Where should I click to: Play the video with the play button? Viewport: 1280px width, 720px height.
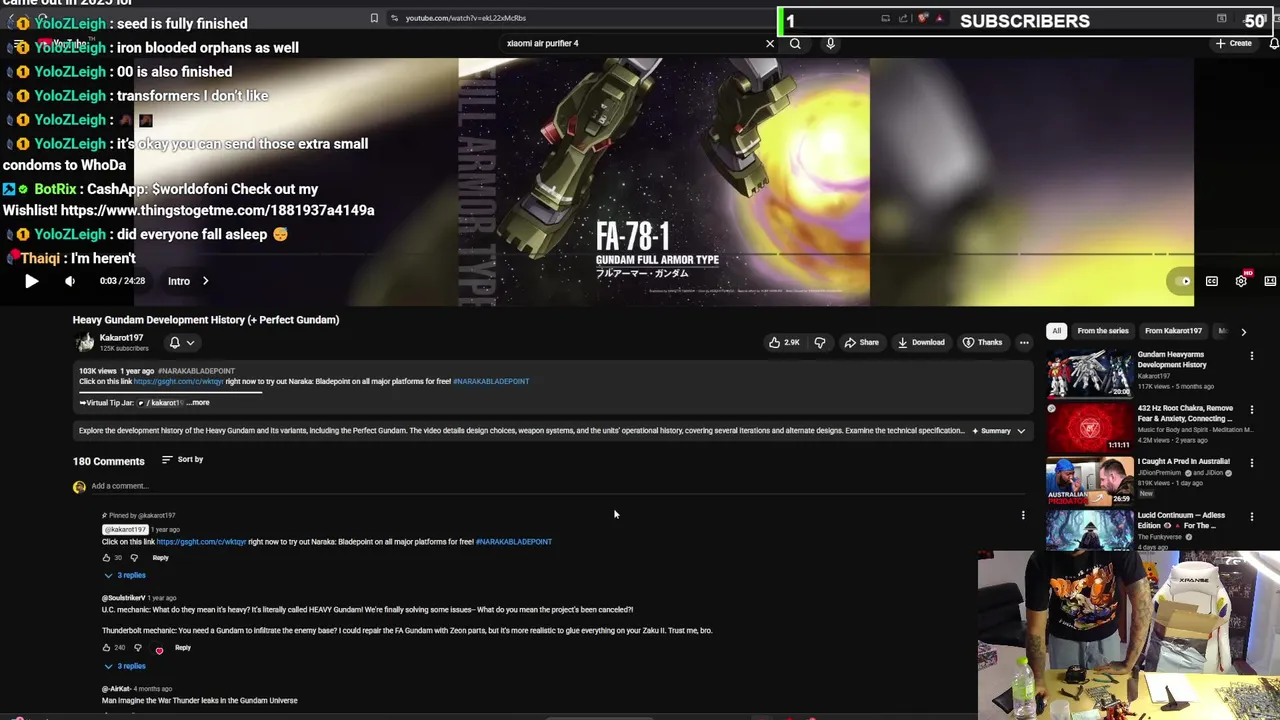point(31,281)
